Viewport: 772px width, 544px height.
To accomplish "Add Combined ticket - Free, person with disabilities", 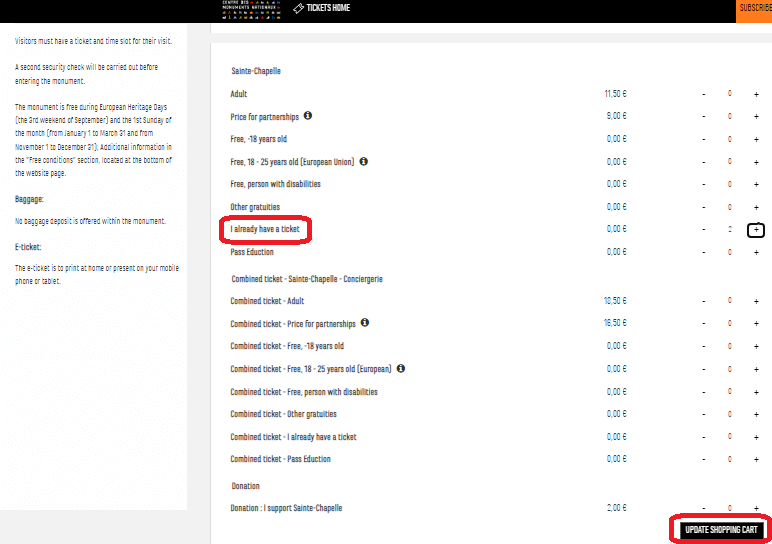I will [756, 392].
